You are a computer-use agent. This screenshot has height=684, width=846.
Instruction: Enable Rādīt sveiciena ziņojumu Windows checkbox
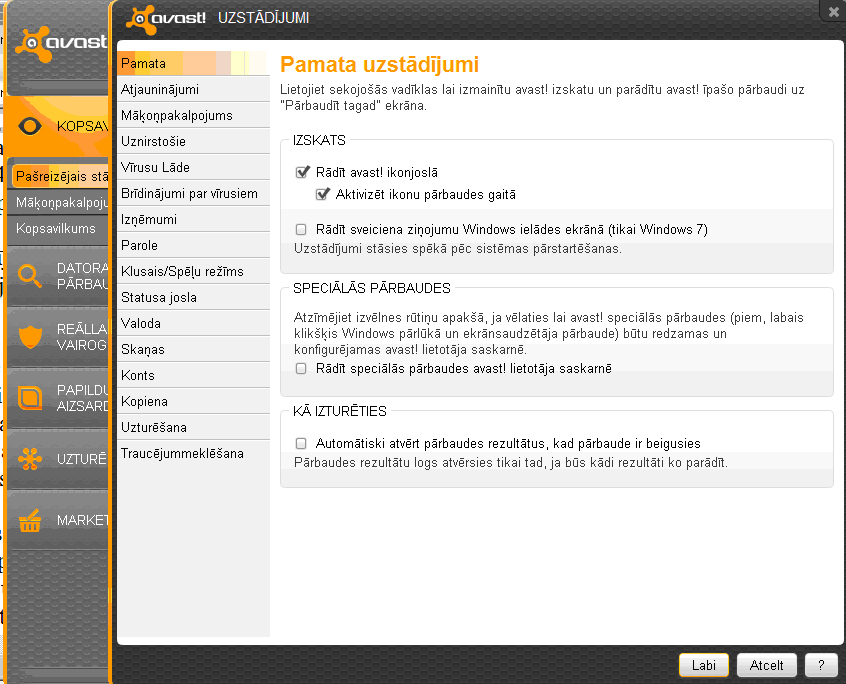tap(301, 229)
